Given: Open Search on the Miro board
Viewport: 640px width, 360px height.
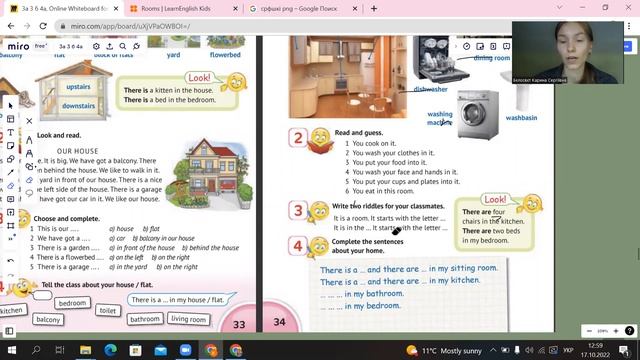Looking at the screenshot, I should point(123,47).
